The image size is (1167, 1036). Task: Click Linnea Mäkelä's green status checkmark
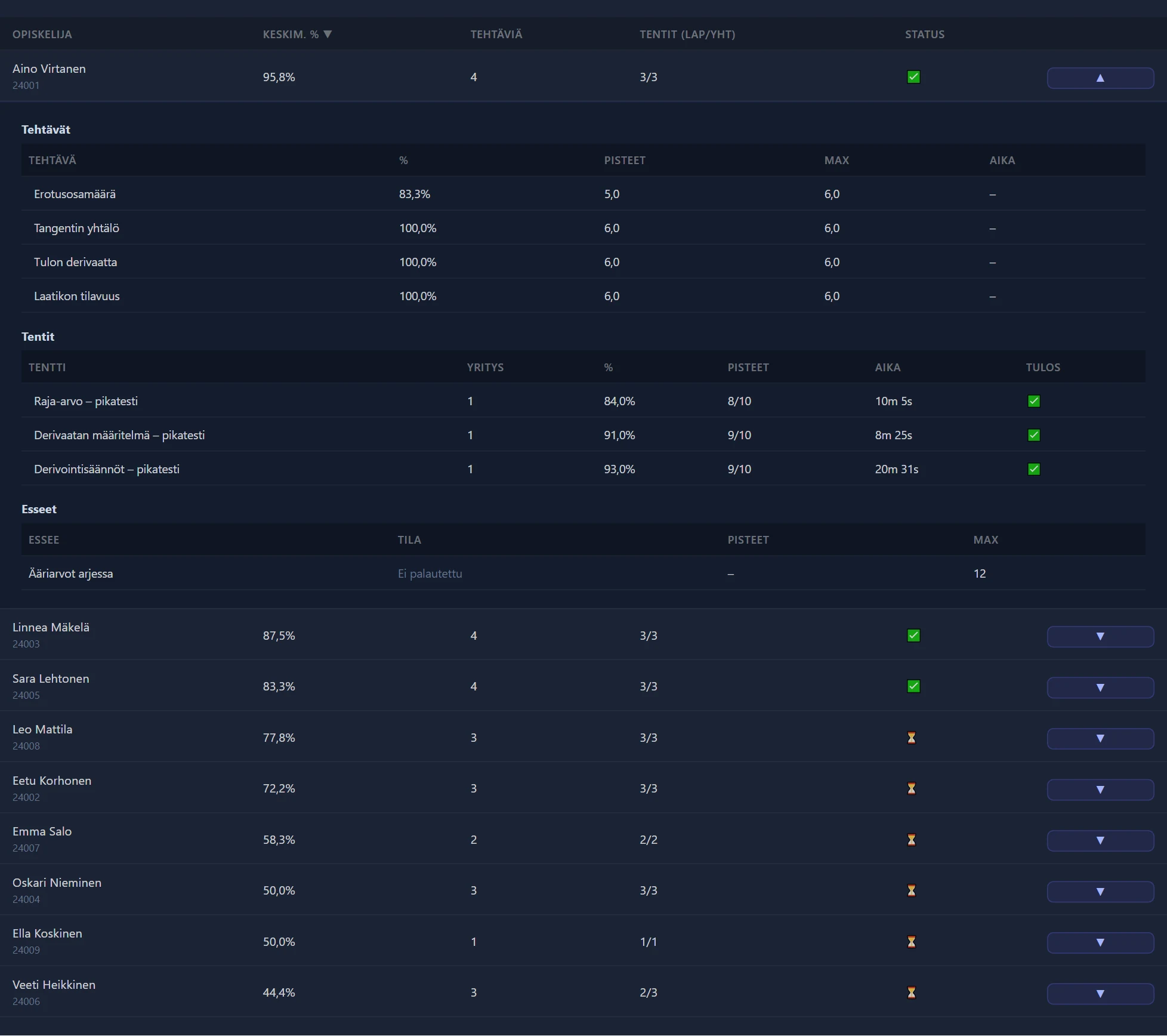[913, 636]
